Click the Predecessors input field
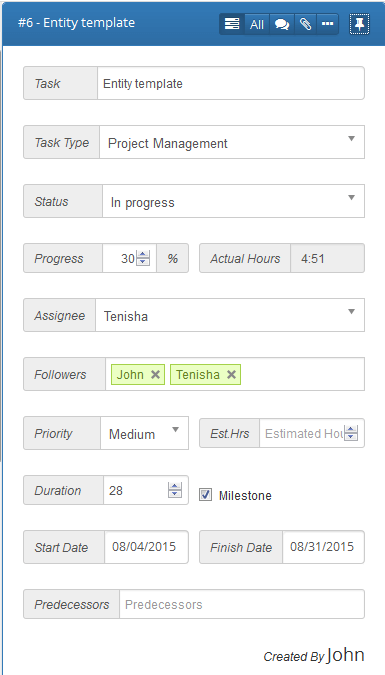 242,604
